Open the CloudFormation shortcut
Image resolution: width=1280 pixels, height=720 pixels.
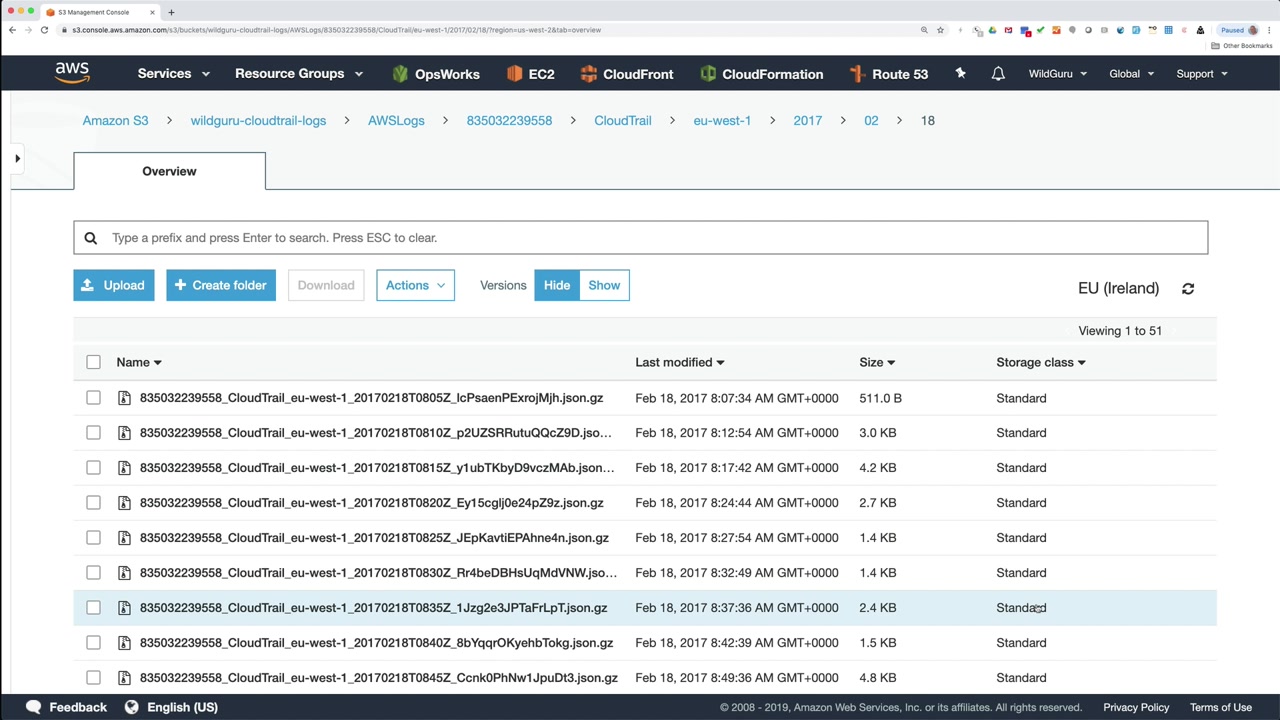762,74
